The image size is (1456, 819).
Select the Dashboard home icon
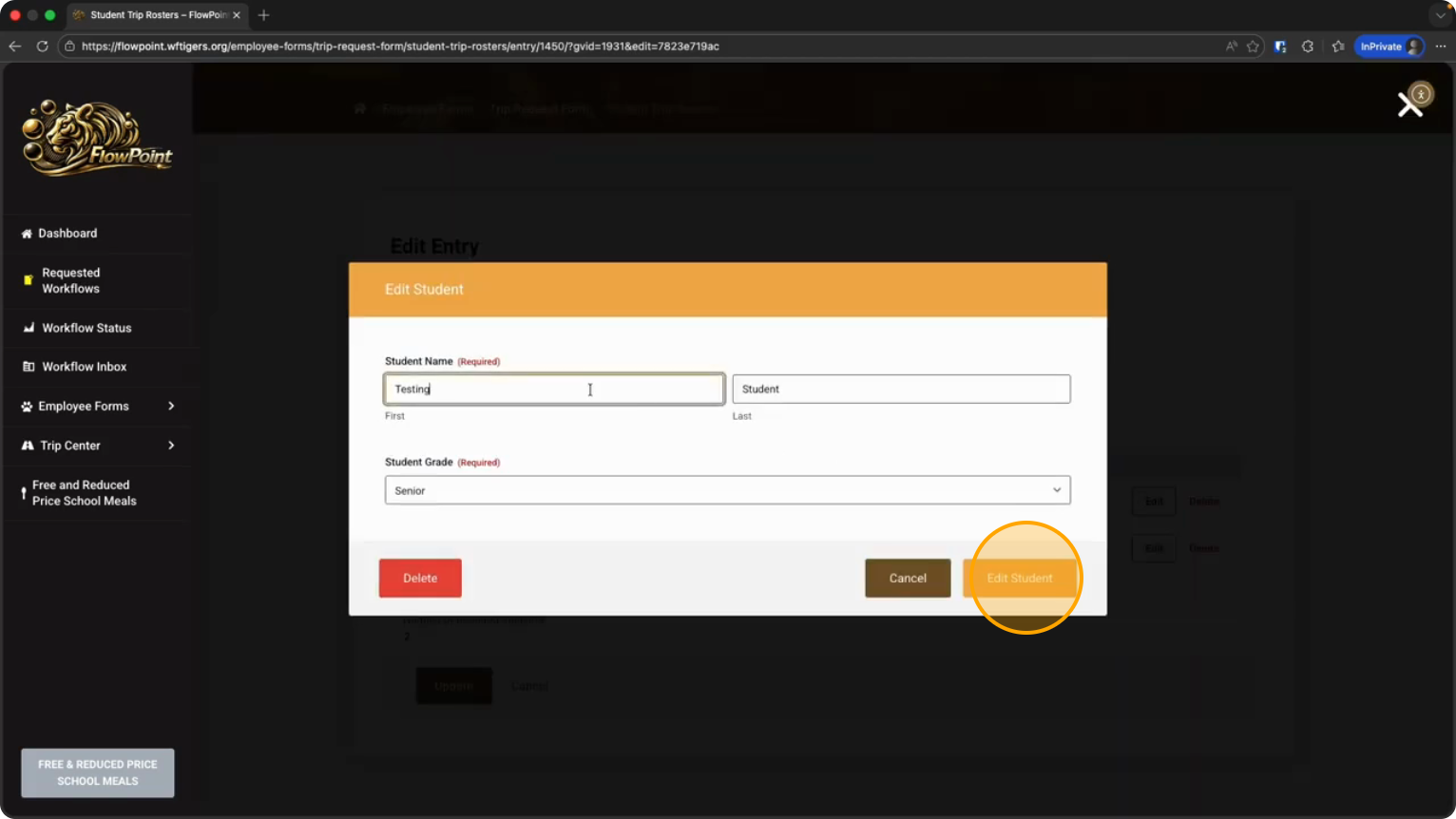pyautogui.click(x=25, y=233)
